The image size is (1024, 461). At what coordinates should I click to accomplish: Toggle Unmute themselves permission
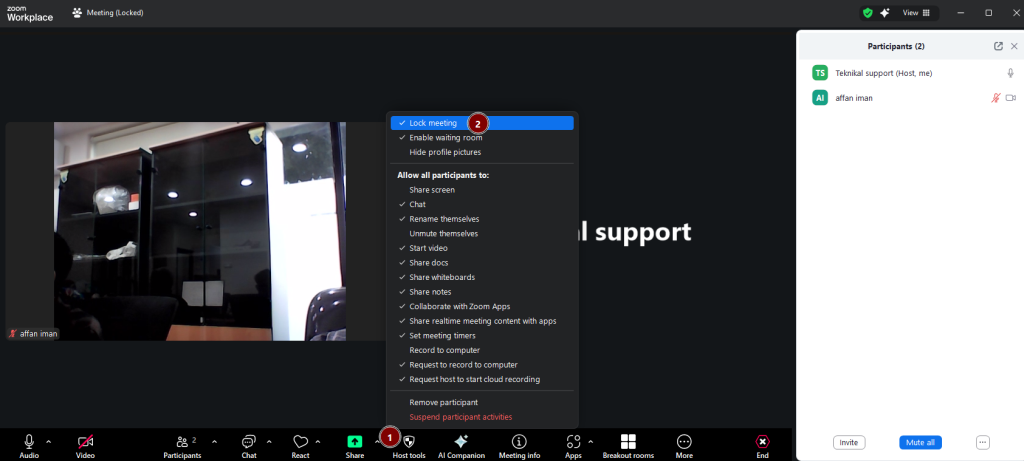pyautogui.click(x=443, y=233)
